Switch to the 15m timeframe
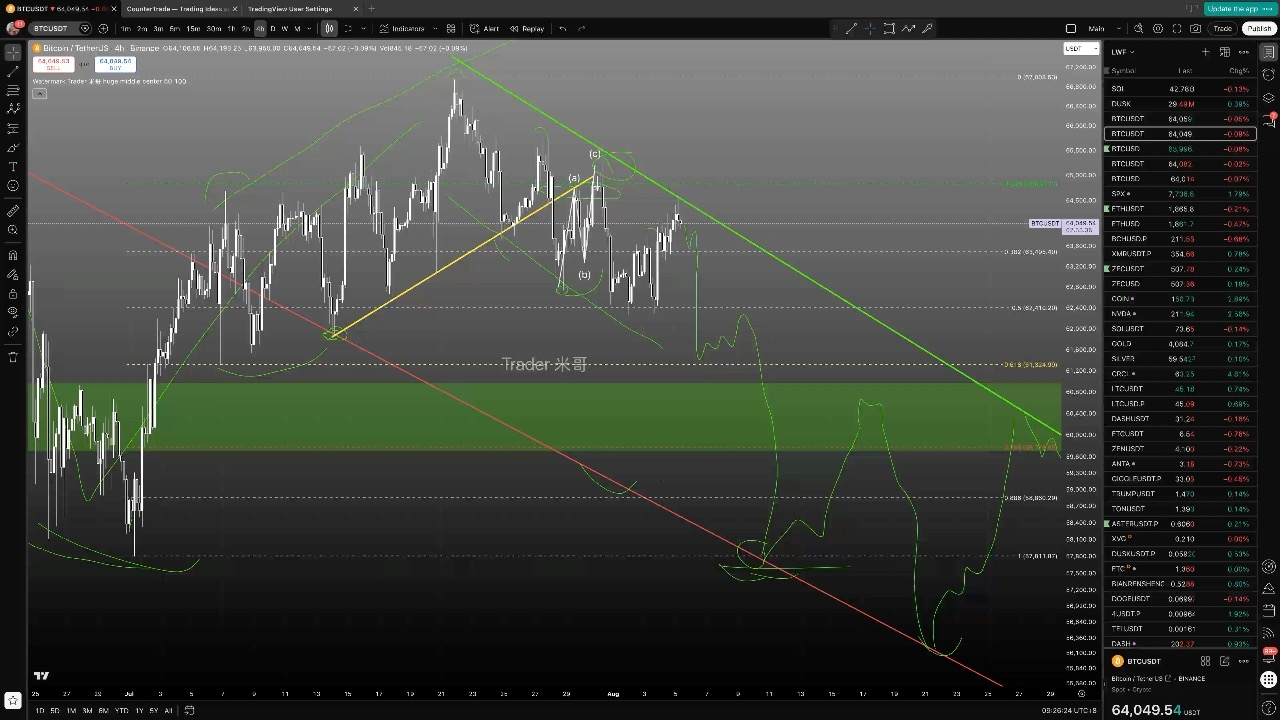Screen dimensions: 1280x720 point(193,28)
